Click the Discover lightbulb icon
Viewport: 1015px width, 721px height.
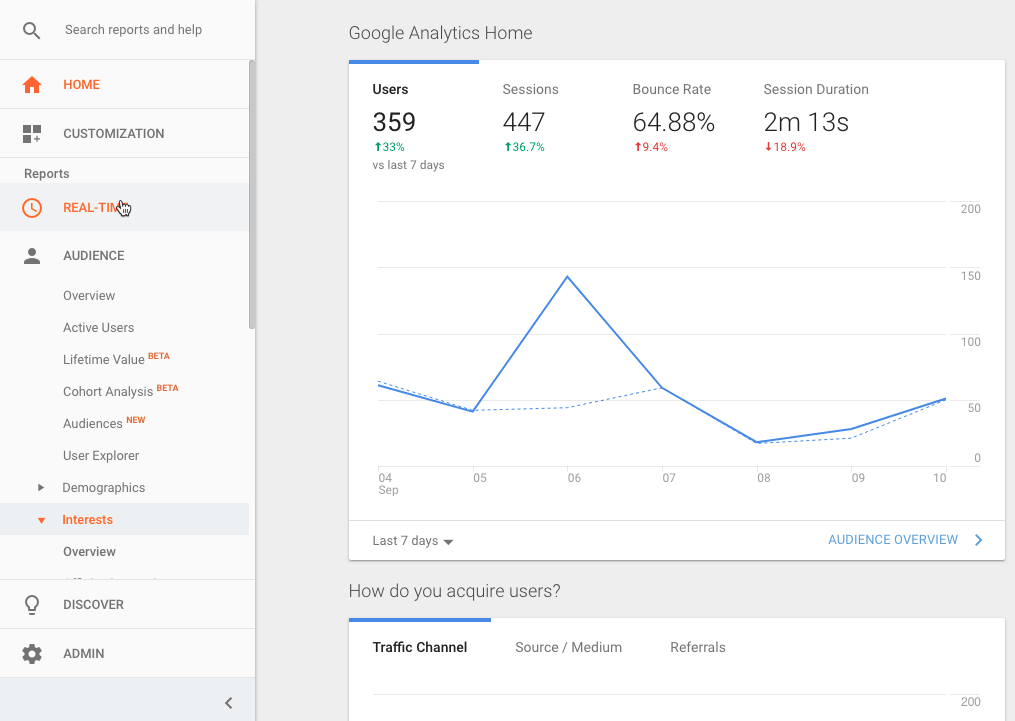[32, 605]
